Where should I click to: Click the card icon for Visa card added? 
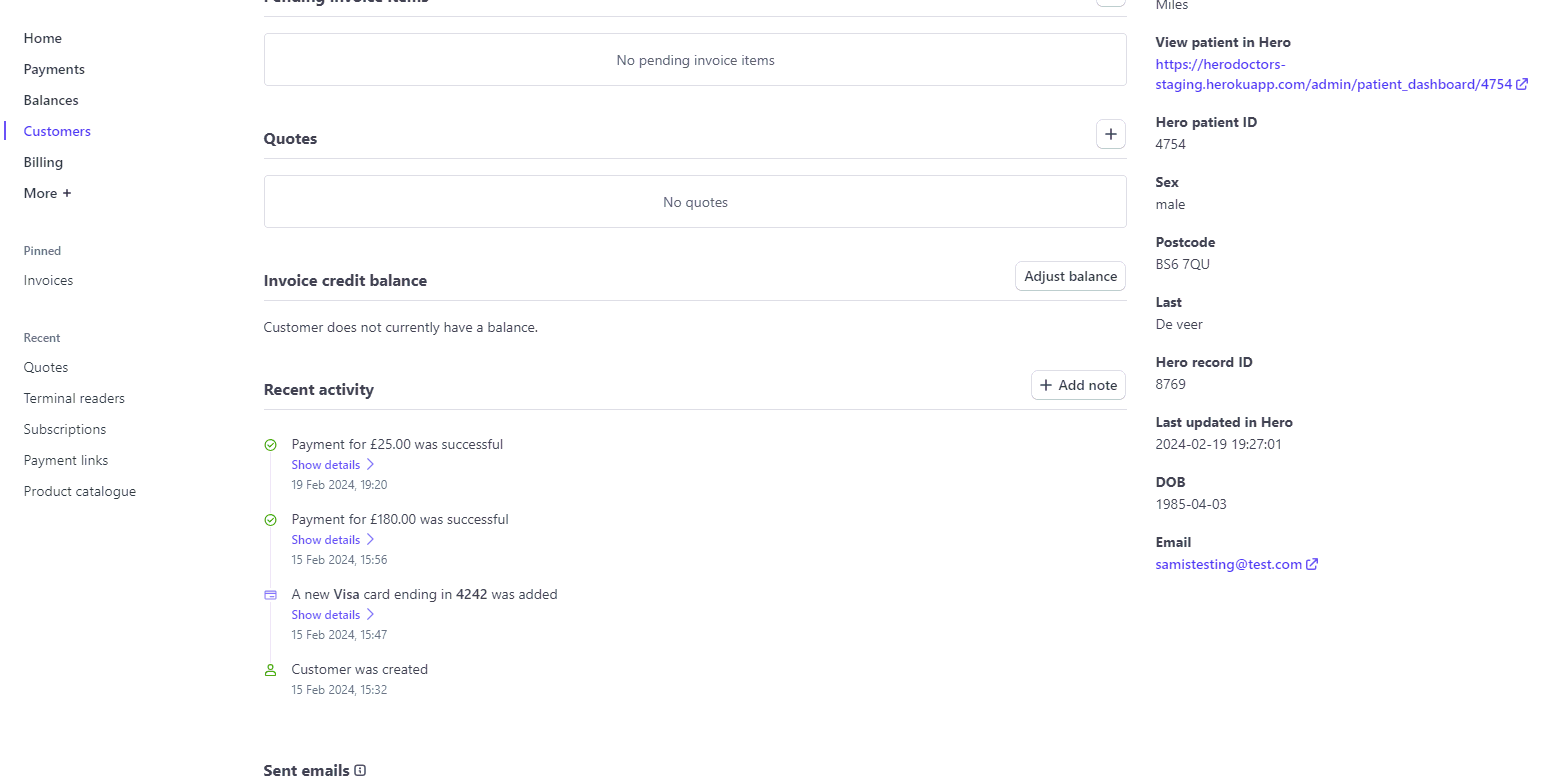(x=270, y=595)
